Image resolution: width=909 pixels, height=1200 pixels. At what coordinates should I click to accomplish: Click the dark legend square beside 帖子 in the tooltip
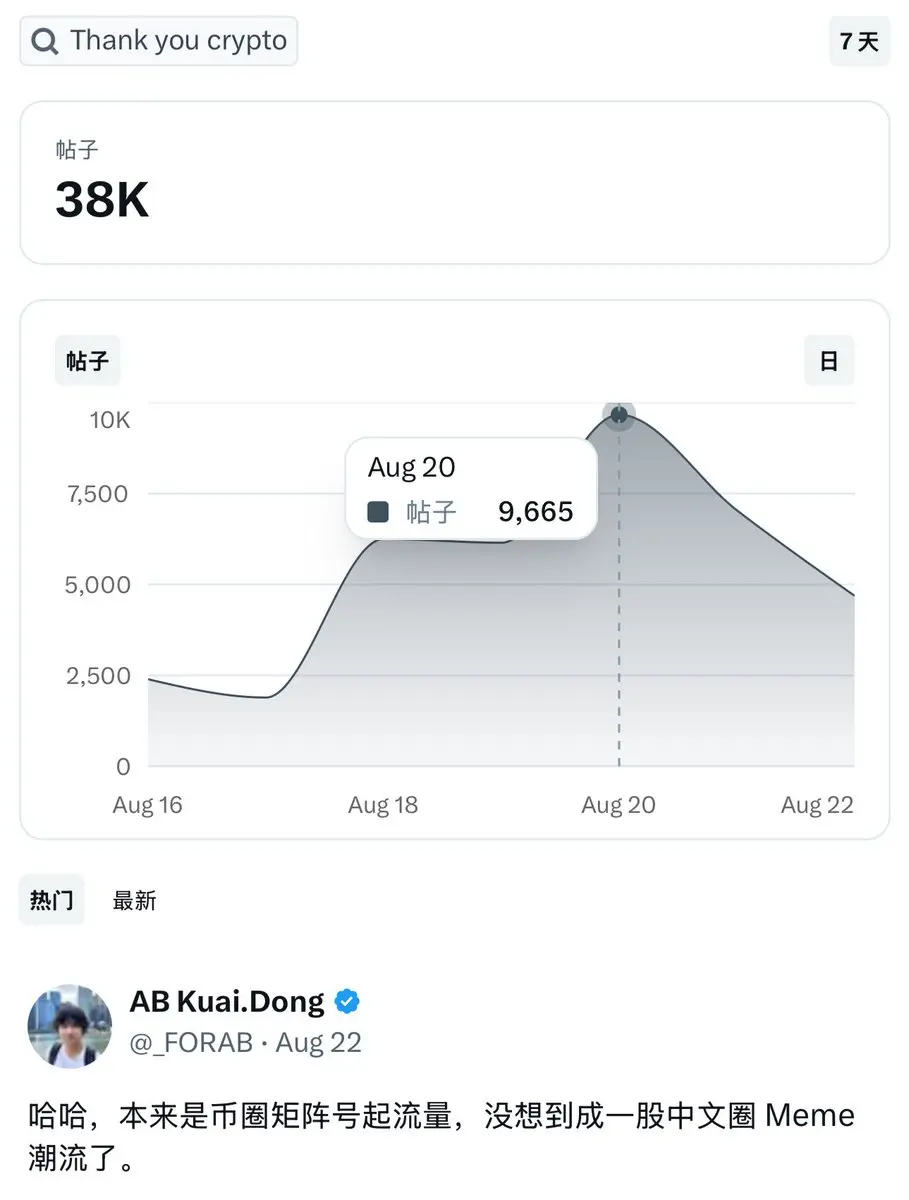pyautogui.click(x=378, y=513)
